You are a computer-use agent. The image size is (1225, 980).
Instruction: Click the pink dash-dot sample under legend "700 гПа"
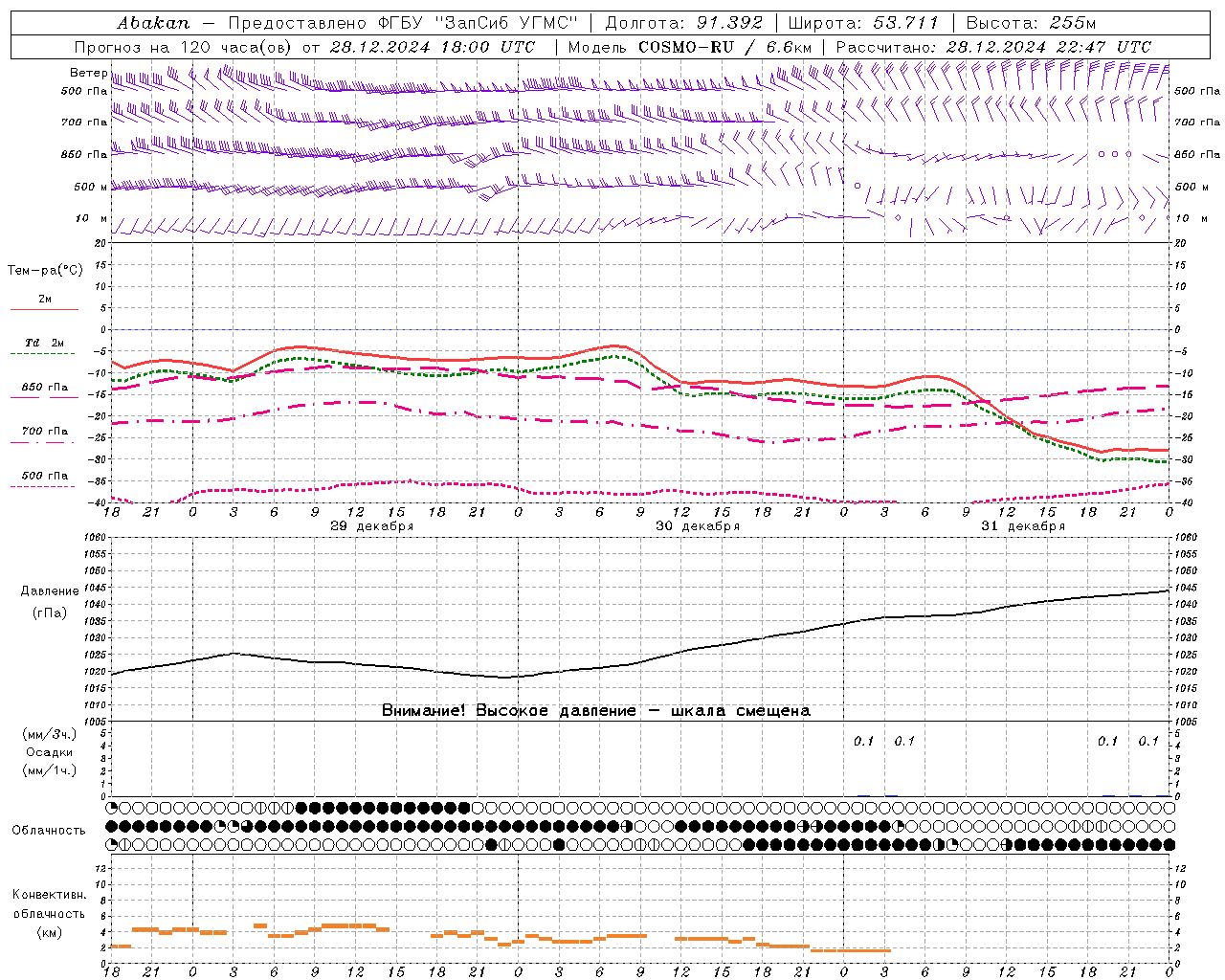click(44, 443)
